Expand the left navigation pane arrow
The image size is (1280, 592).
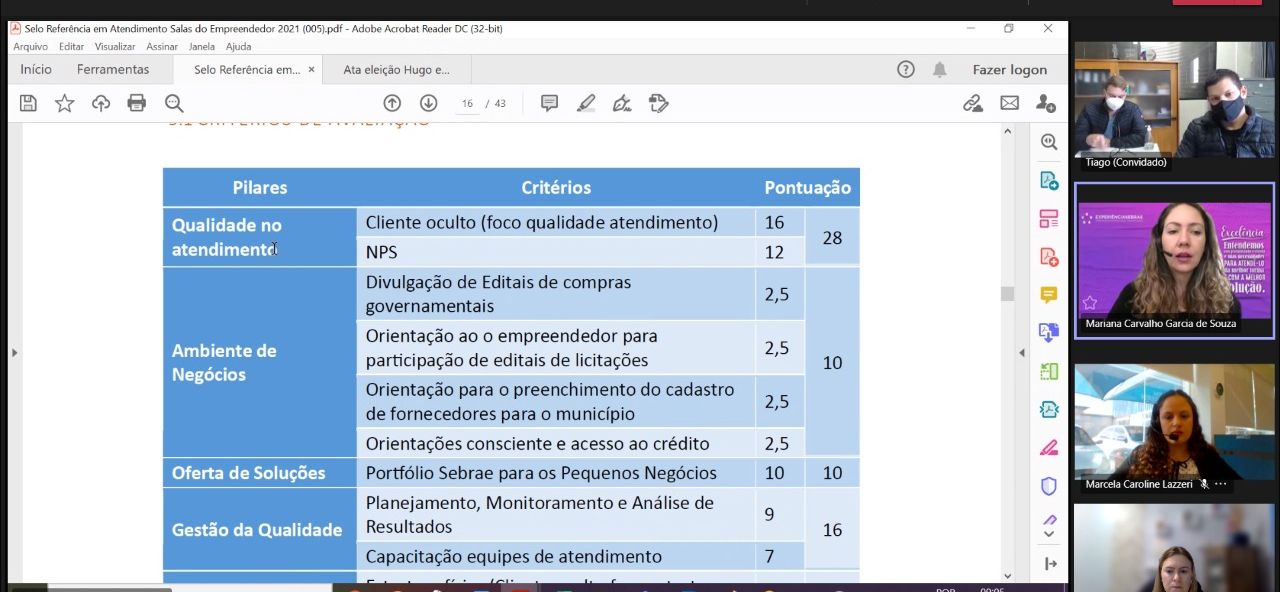tap(14, 352)
